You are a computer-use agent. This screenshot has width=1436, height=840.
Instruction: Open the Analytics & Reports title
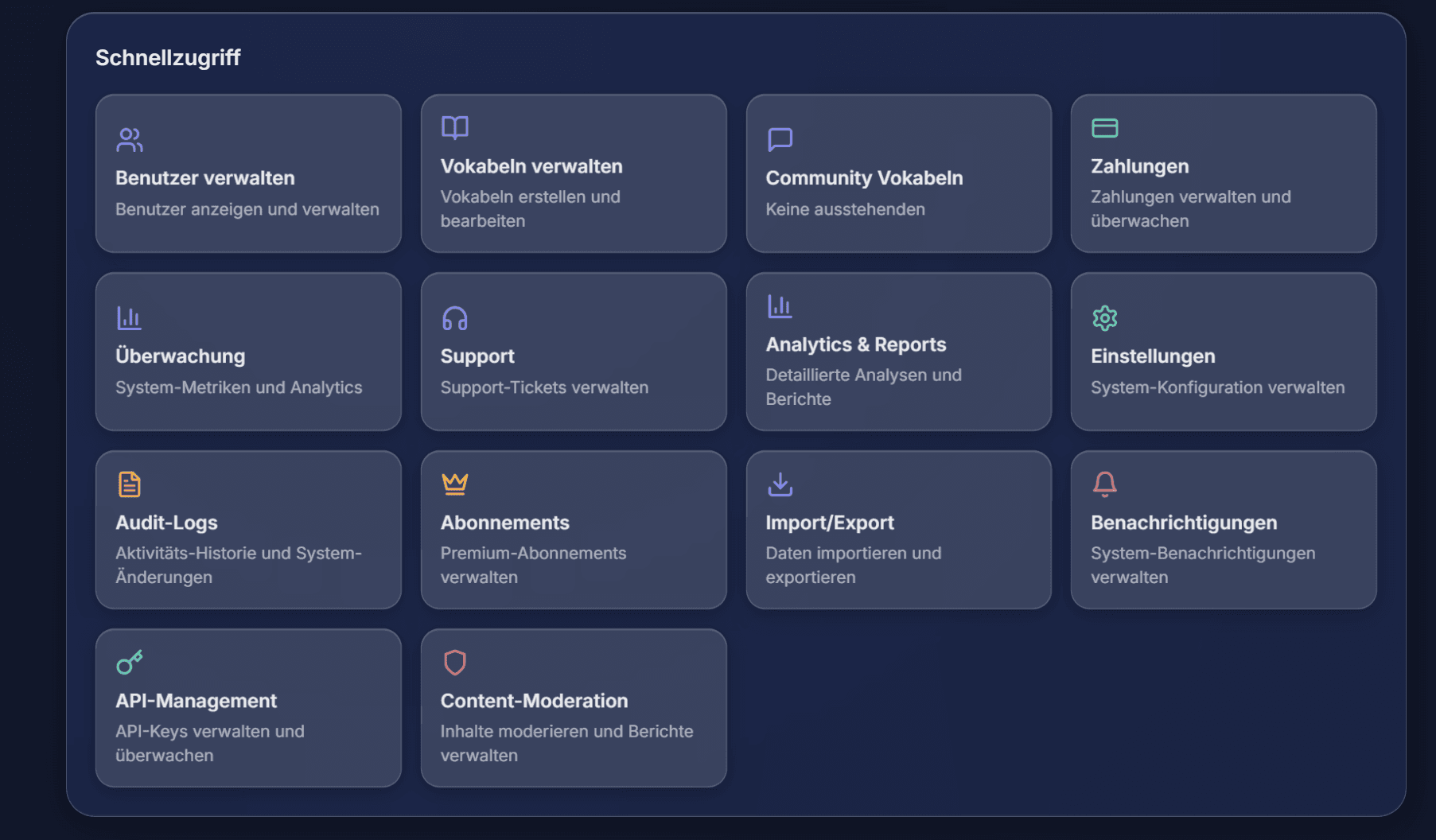pos(855,344)
